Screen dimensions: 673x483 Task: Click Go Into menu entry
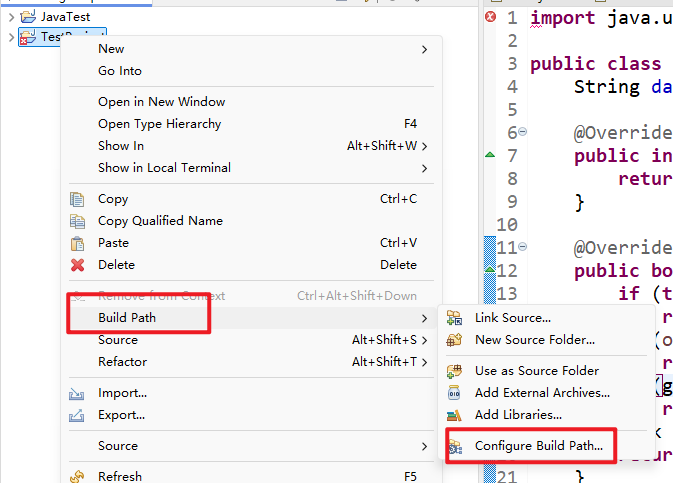(x=119, y=71)
